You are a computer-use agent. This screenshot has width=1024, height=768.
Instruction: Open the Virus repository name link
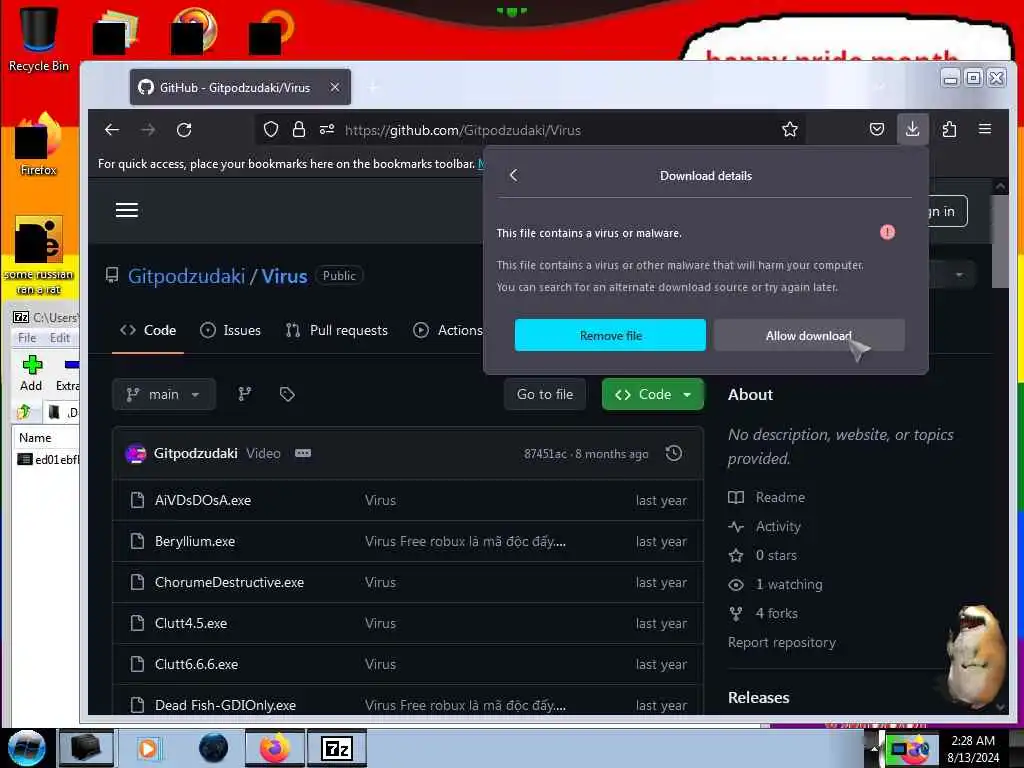point(284,276)
